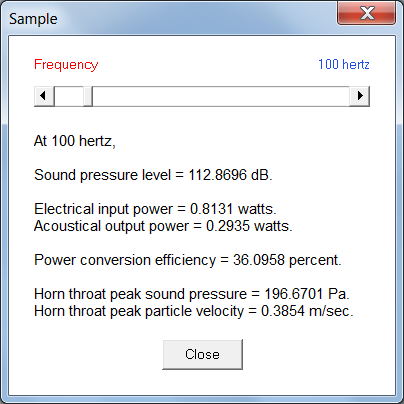Click the Sample window title

pyautogui.click(x=33, y=19)
